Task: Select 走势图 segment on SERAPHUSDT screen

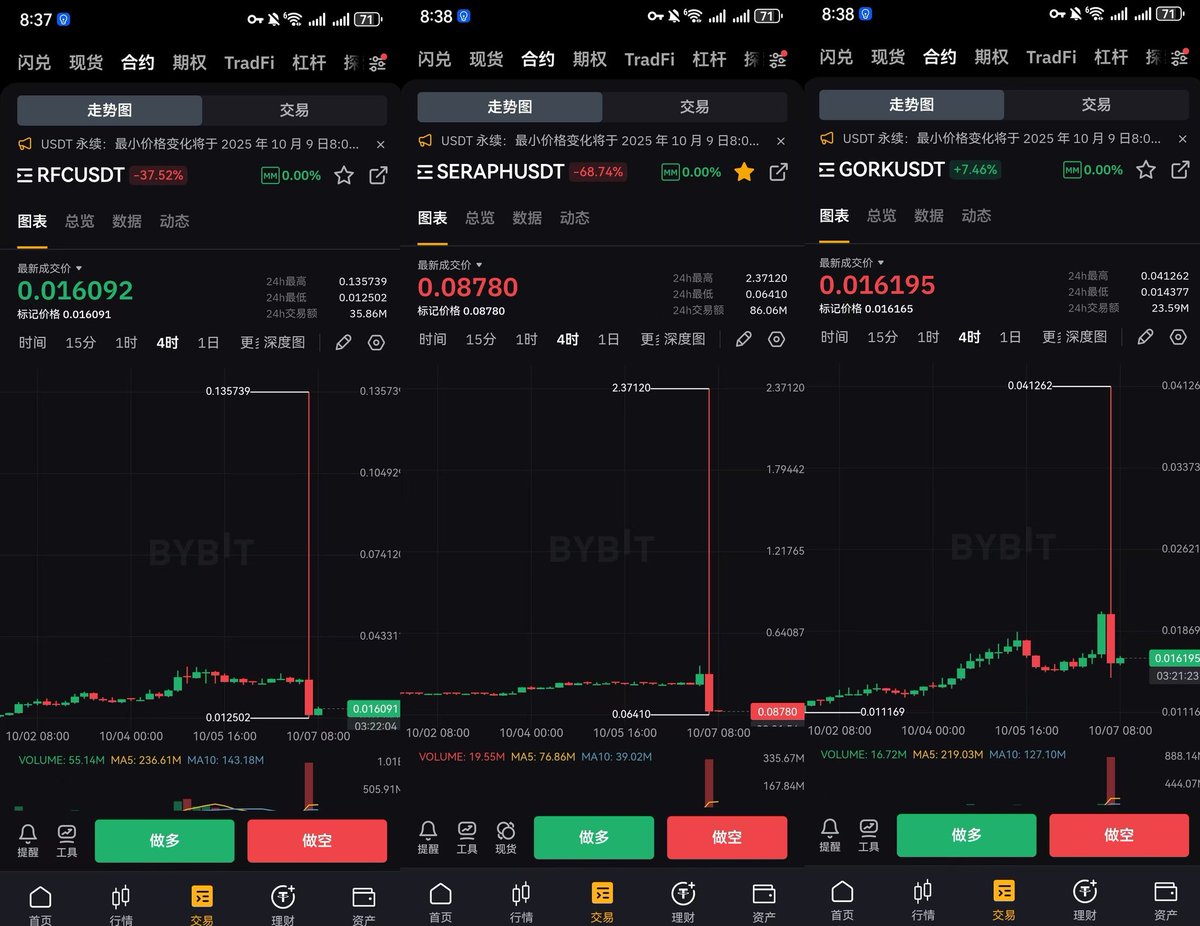Action: tap(510, 107)
